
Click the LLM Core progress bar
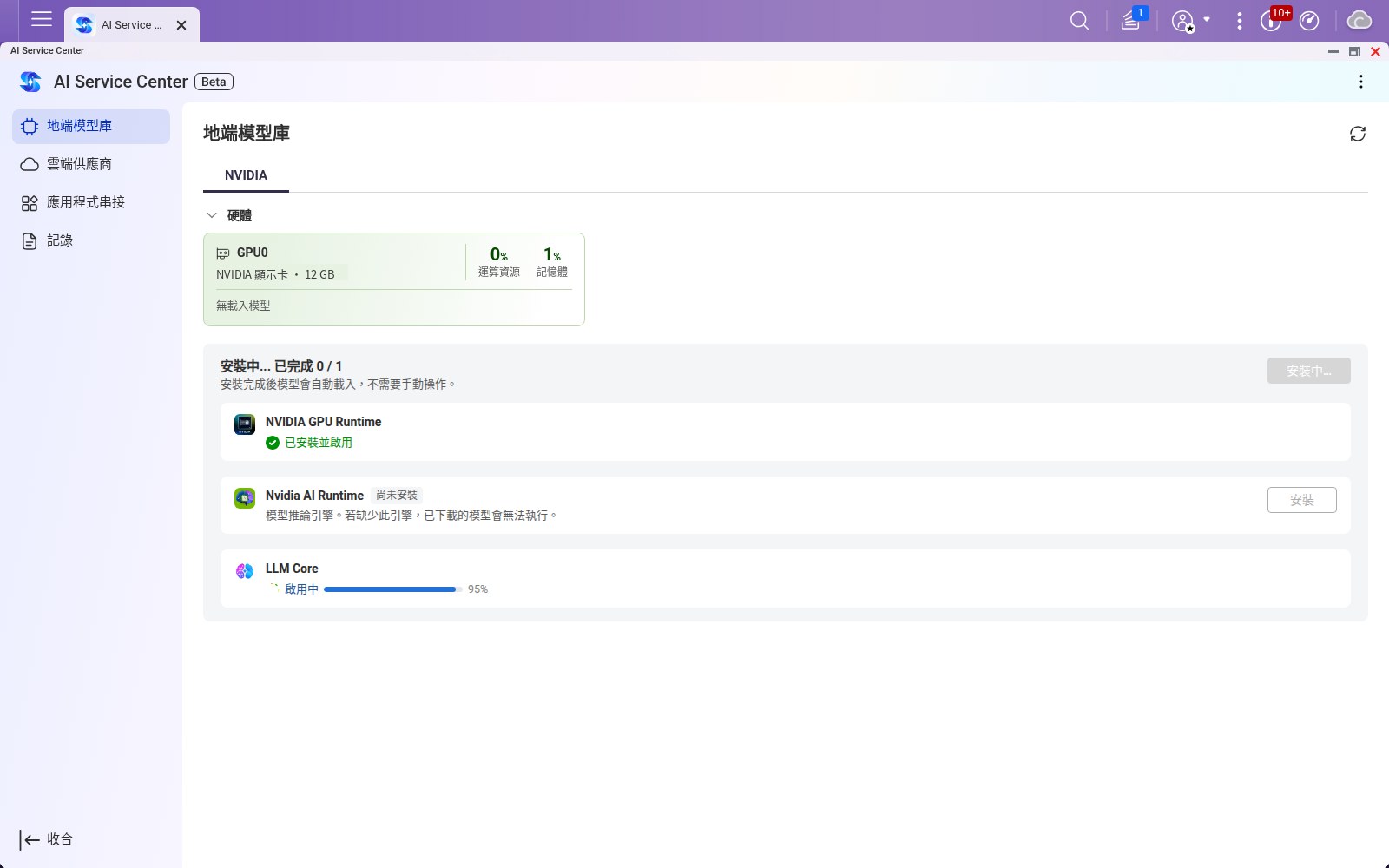[x=392, y=589]
